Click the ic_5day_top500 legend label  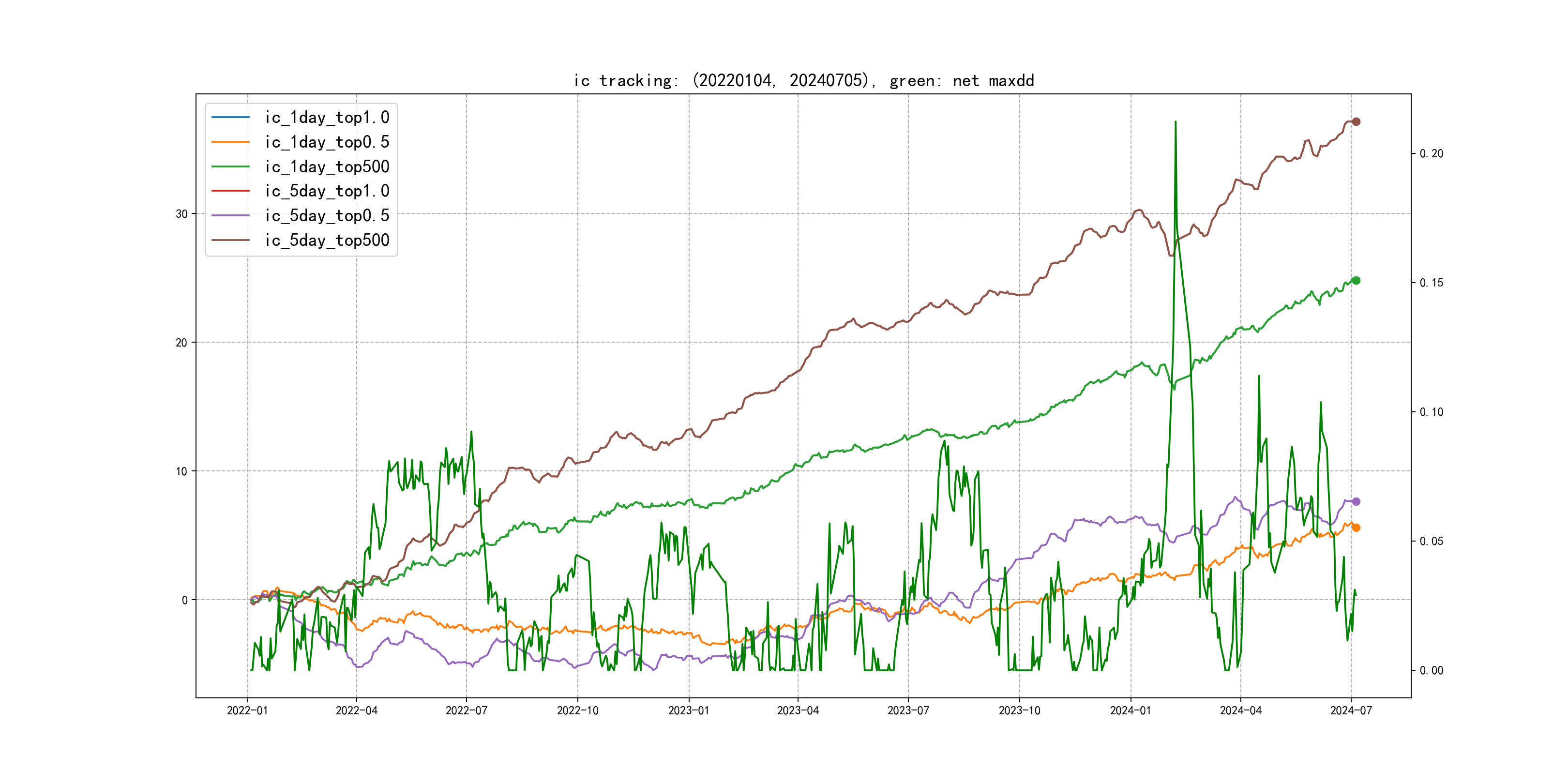(x=327, y=241)
